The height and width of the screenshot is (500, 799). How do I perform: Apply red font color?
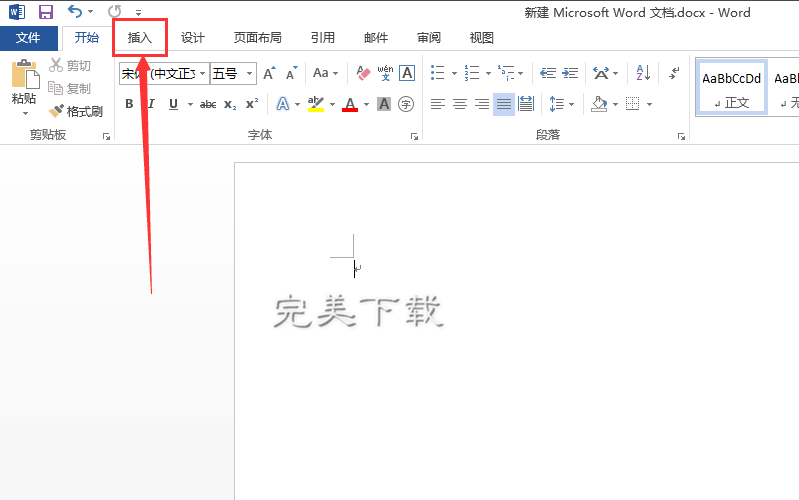pos(350,104)
